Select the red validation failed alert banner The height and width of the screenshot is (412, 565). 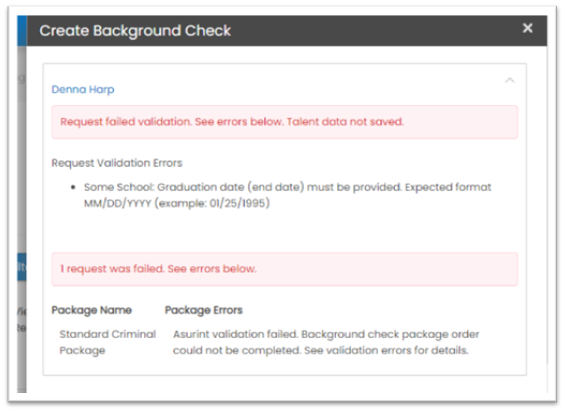285,122
